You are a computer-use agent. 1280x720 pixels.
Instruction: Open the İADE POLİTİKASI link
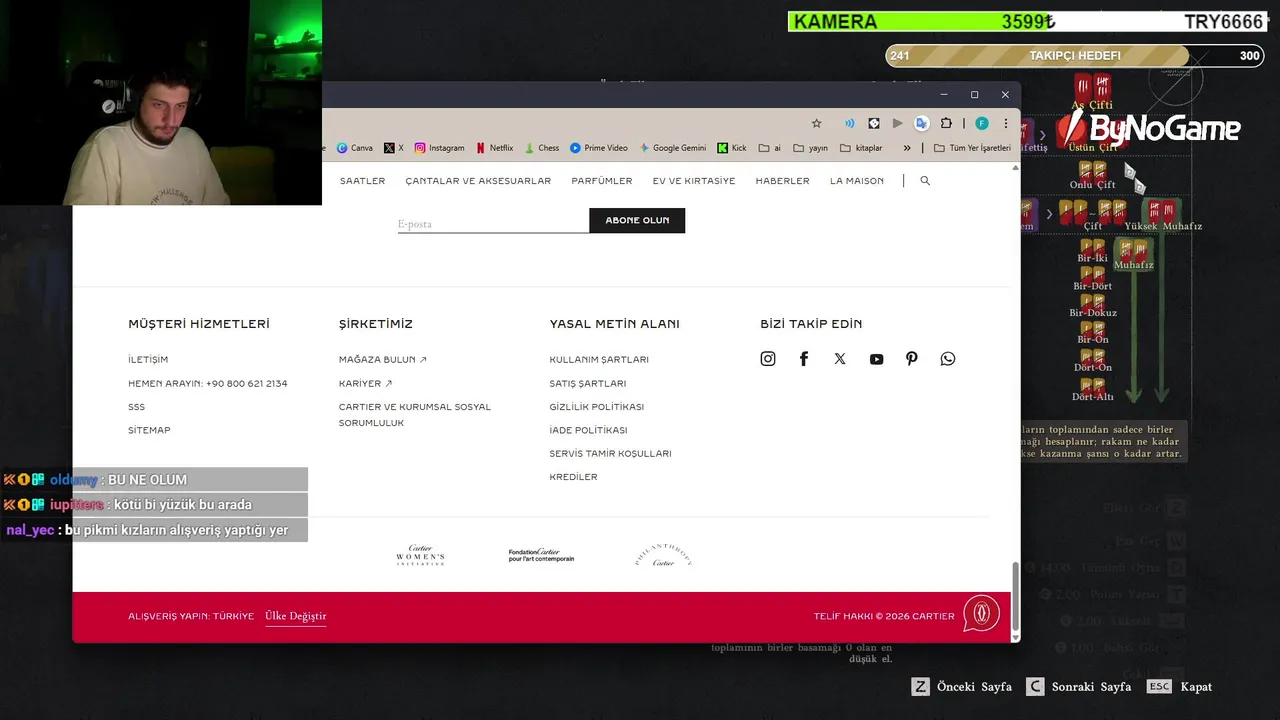point(588,430)
